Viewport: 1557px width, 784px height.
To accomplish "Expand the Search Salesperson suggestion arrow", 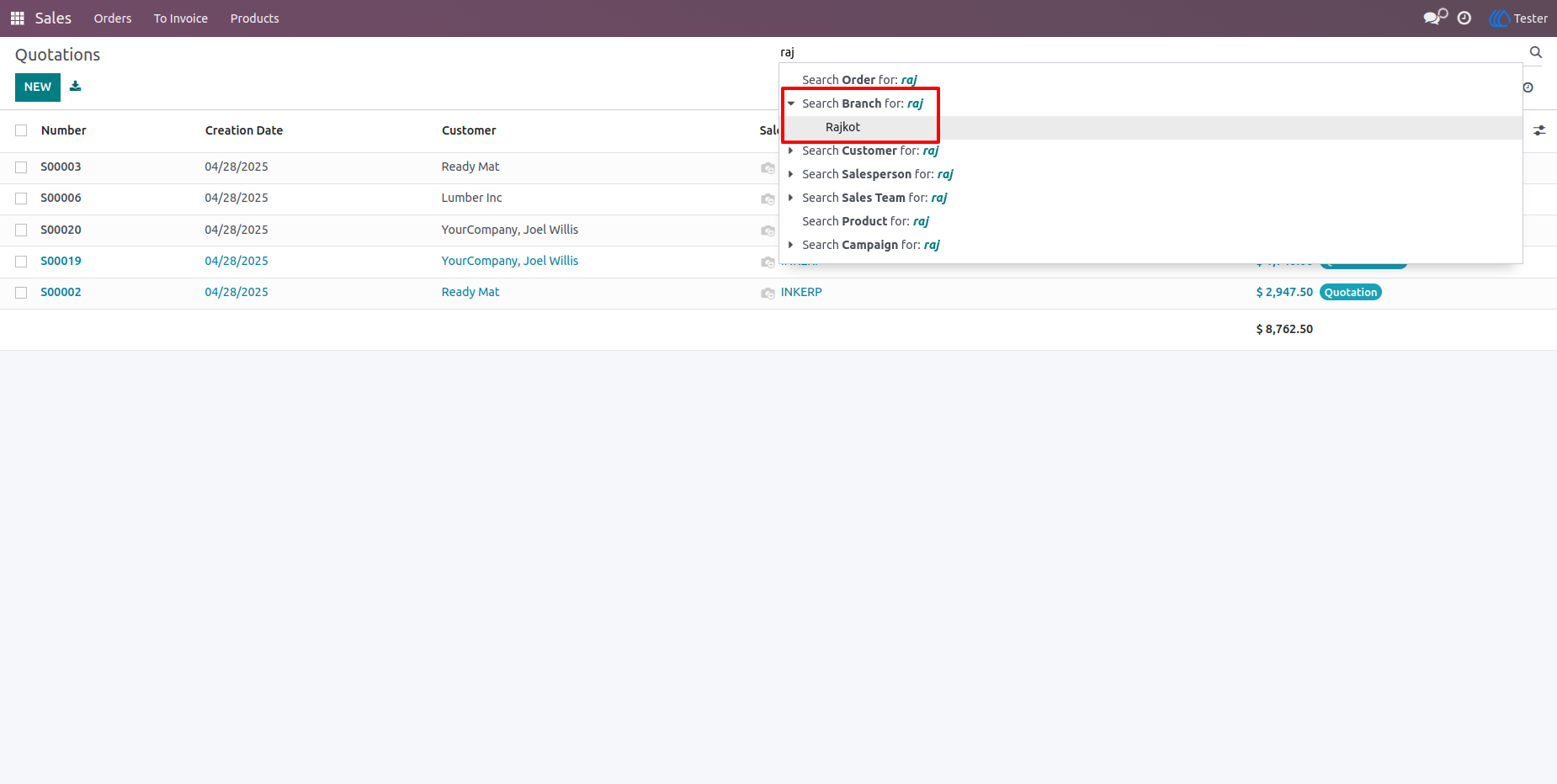I will [791, 174].
